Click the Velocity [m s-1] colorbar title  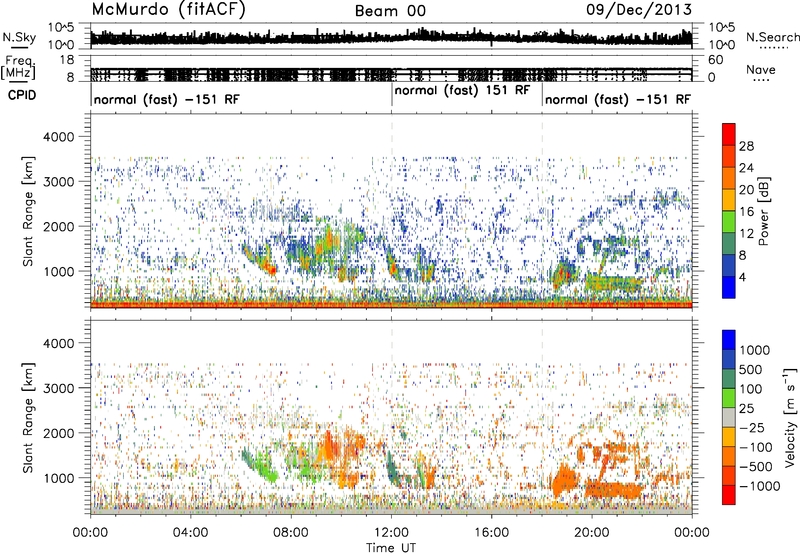(790, 417)
